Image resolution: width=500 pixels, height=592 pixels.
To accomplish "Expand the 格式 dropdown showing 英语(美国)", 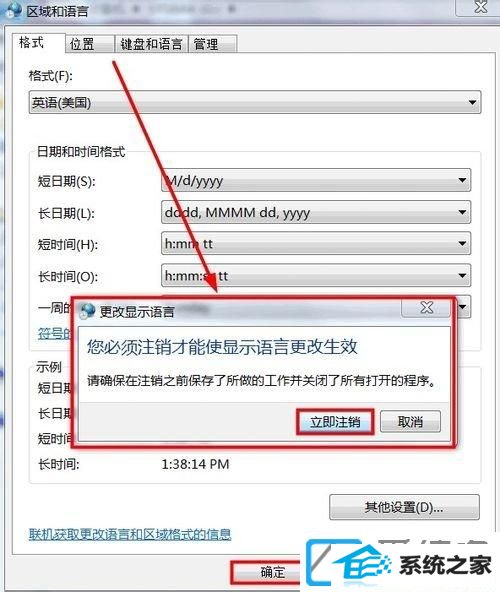I will pyautogui.click(x=255, y=102).
